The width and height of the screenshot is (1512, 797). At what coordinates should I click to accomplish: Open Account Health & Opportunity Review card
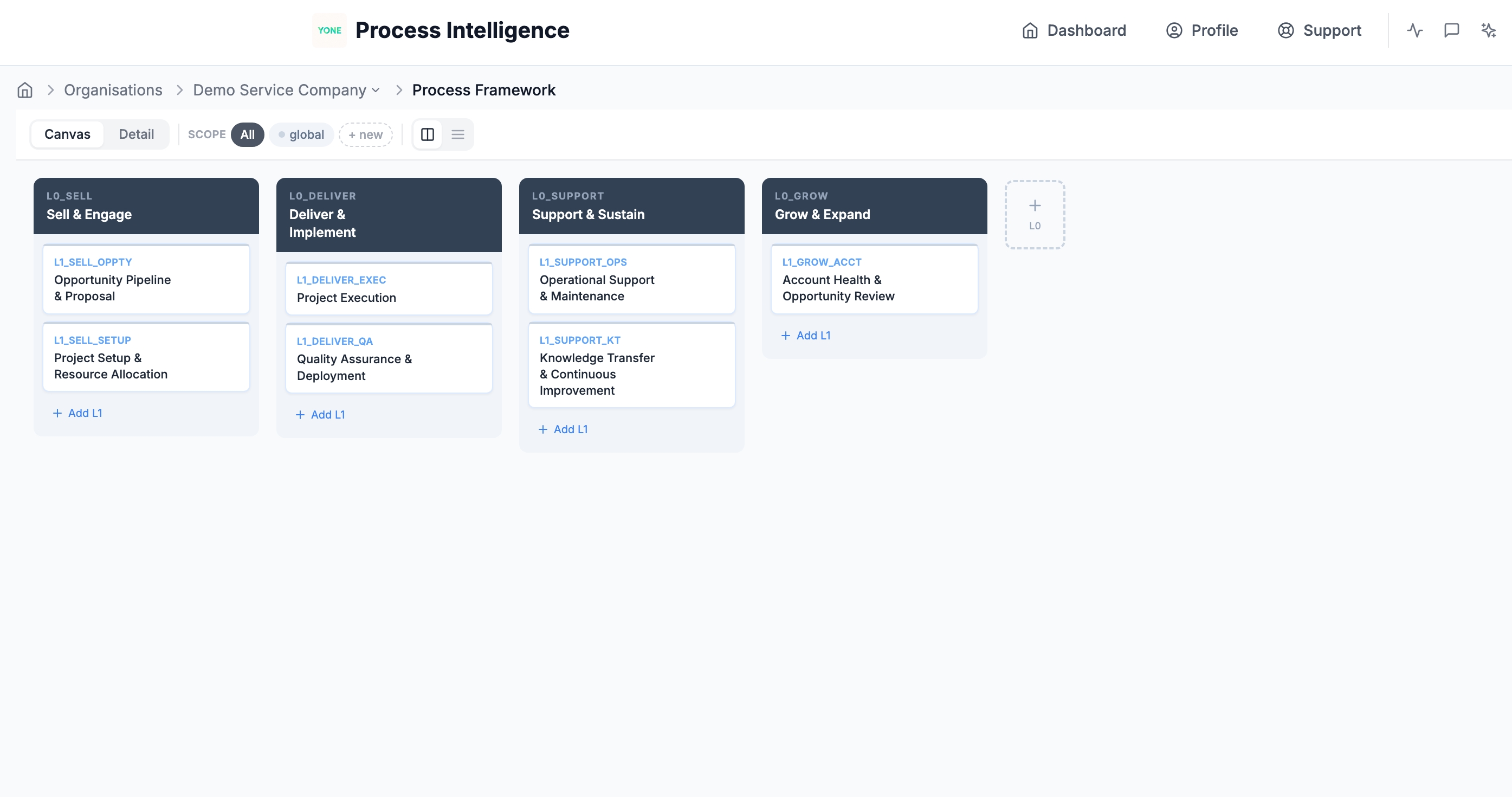click(x=874, y=279)
